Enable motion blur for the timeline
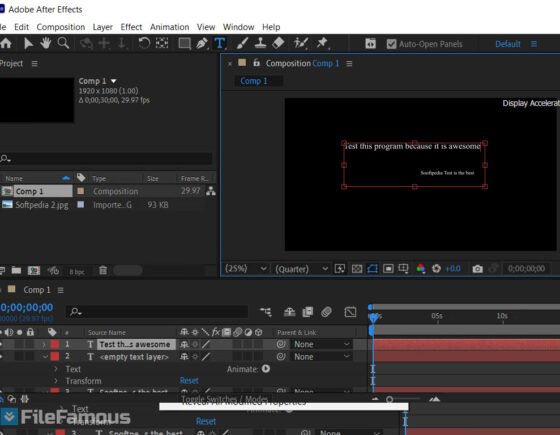 pyautogui.click(x=326, y=312)
